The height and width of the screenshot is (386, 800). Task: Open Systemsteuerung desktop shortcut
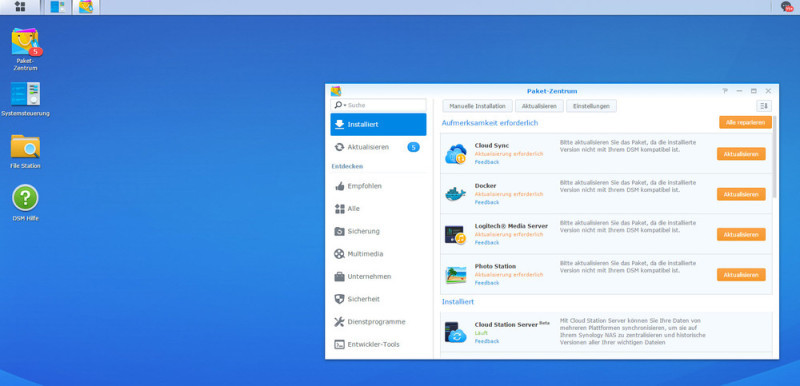tap(25, 99)
